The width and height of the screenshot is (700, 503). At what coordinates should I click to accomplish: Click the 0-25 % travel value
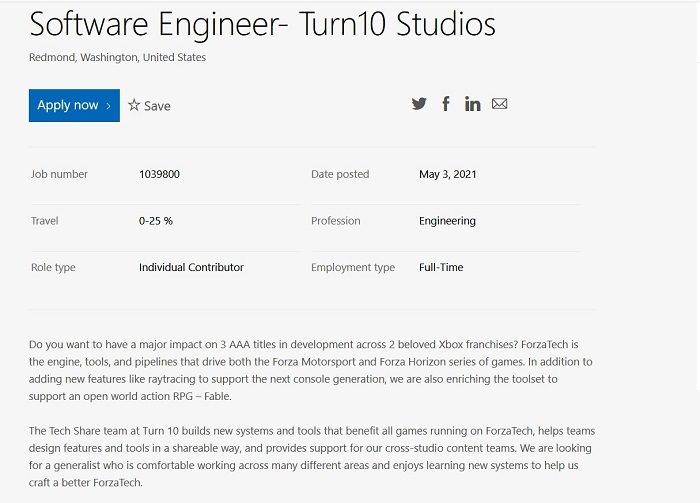[x=156, y=221]
